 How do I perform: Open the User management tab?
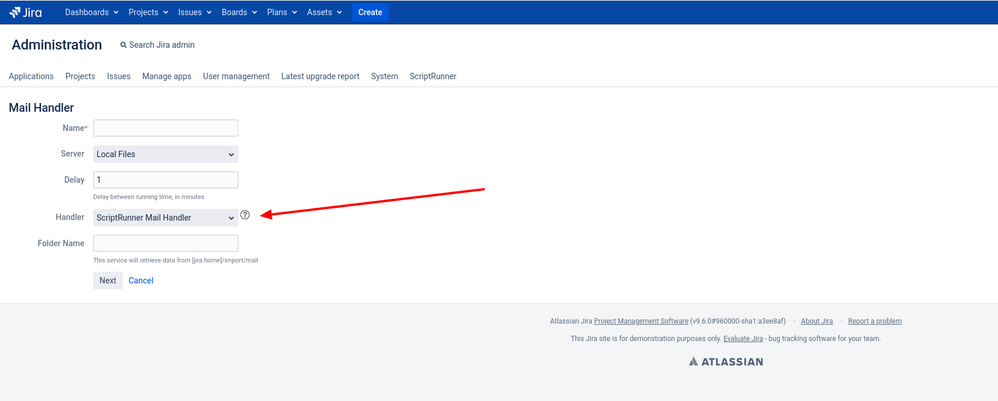pyautogui.click(x=236, y=76)
